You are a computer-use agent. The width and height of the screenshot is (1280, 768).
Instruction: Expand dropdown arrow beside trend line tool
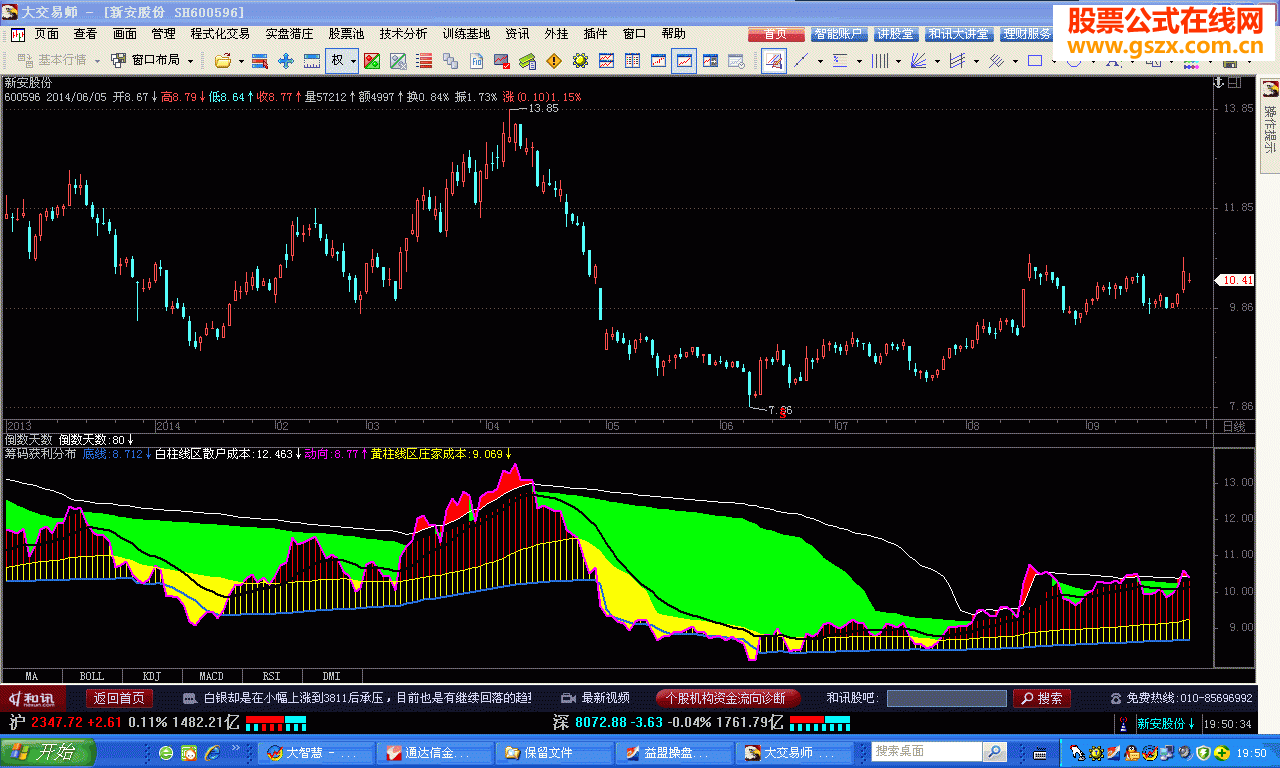(x=820, y=60)
